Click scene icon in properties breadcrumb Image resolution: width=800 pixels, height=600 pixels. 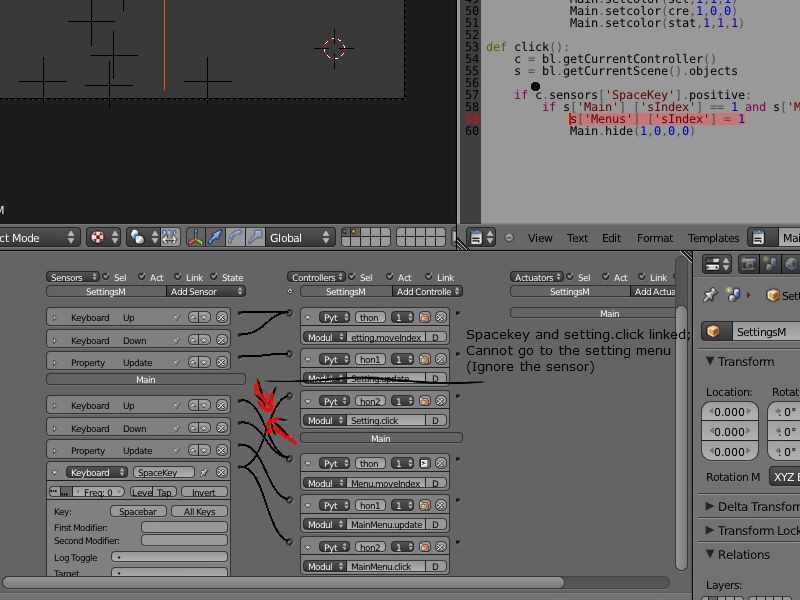734,295
